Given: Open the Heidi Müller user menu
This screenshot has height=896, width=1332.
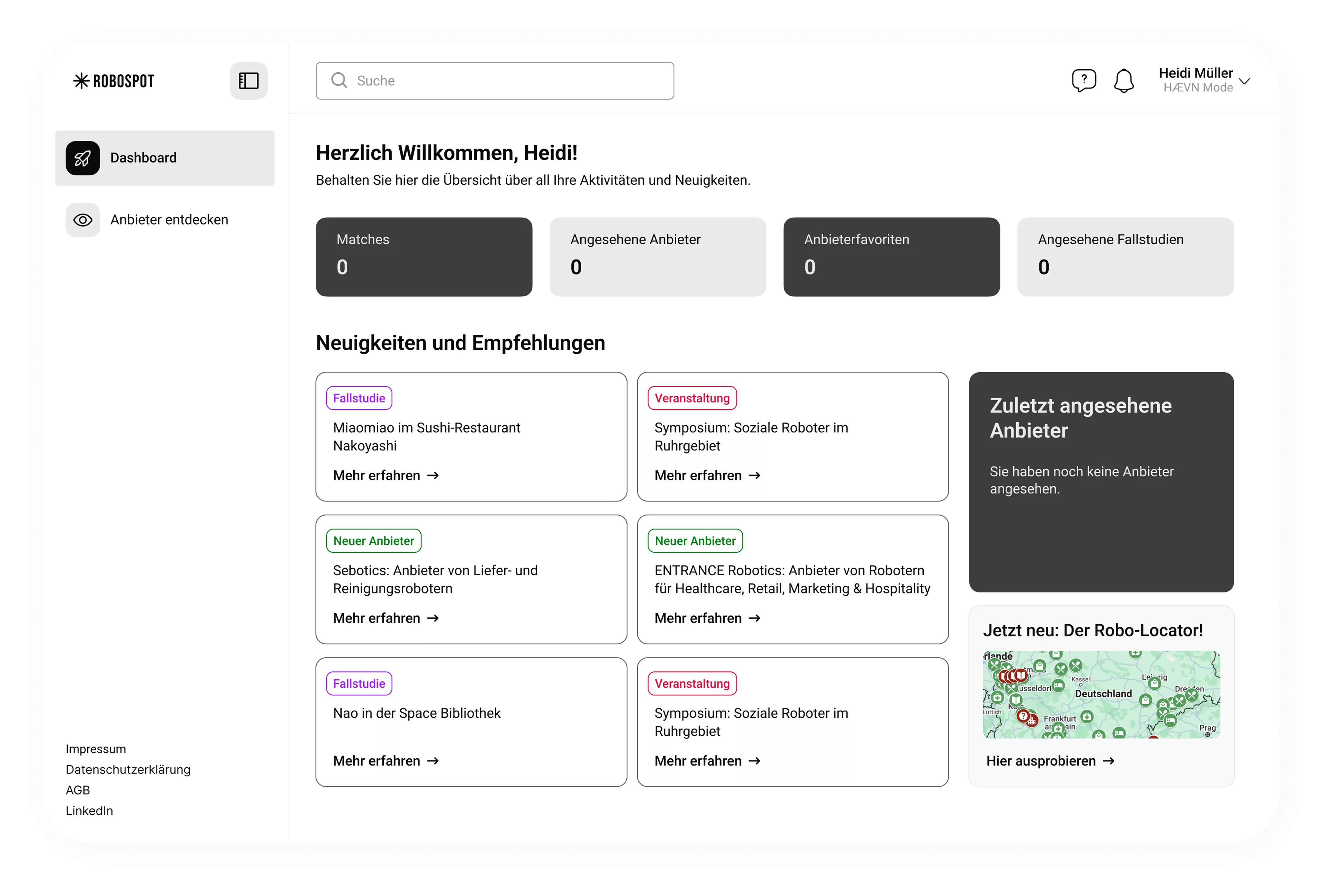Looking at the screenshot, I should coord(1204,81).
